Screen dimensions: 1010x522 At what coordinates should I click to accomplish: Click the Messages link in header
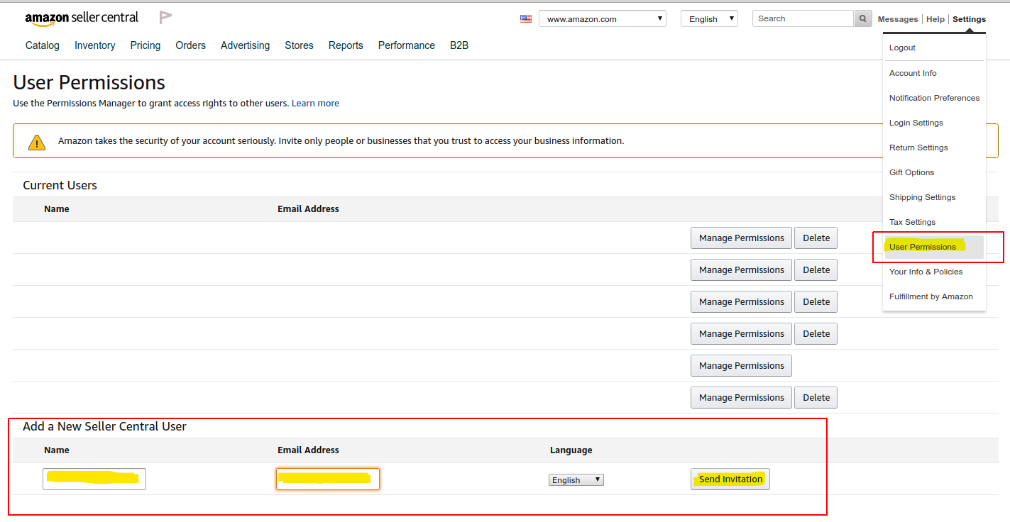897,19
